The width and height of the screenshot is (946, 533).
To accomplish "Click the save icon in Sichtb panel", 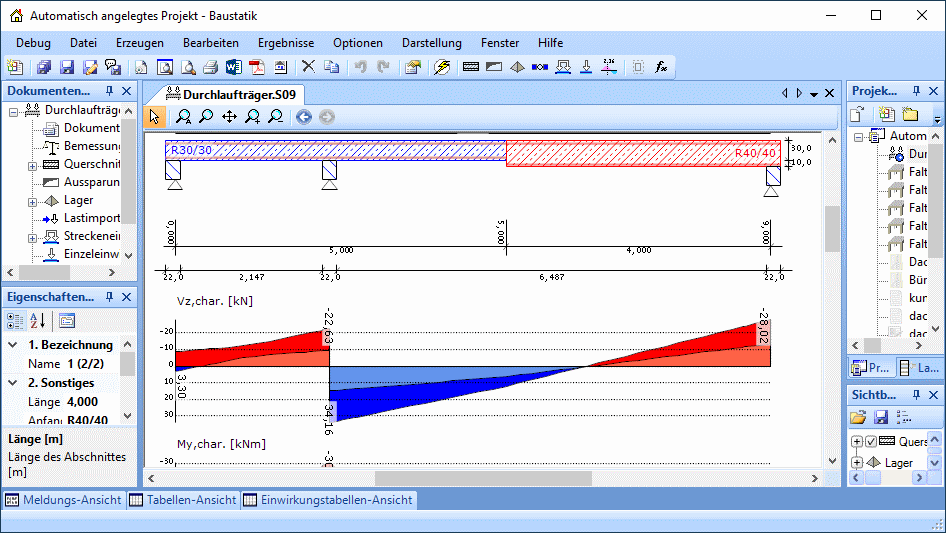I will (880, 417).
